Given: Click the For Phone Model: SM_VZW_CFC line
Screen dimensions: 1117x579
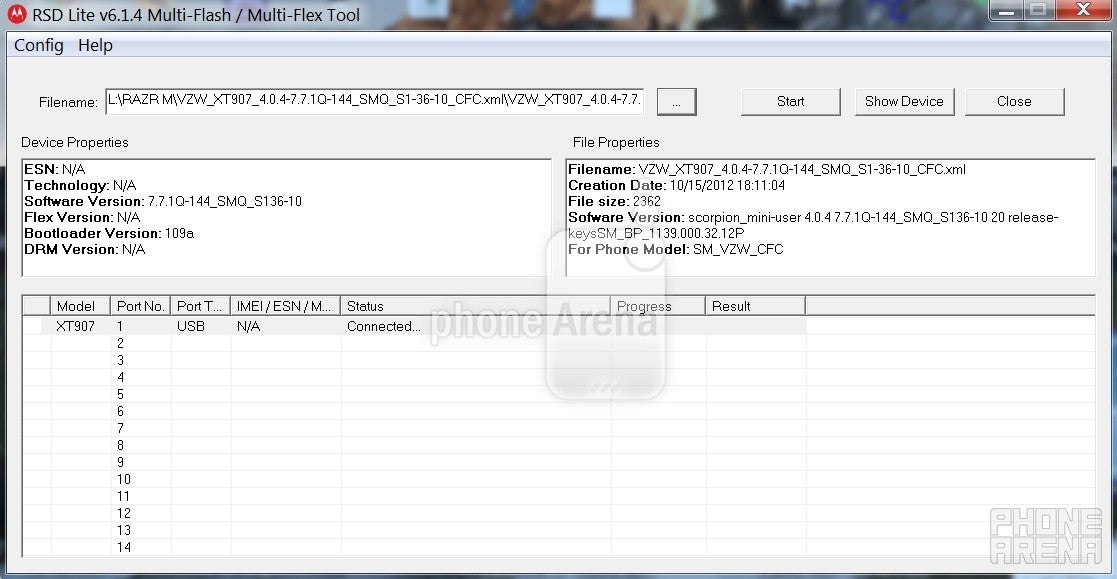Looking at the screenshot, I should (675, 249).
